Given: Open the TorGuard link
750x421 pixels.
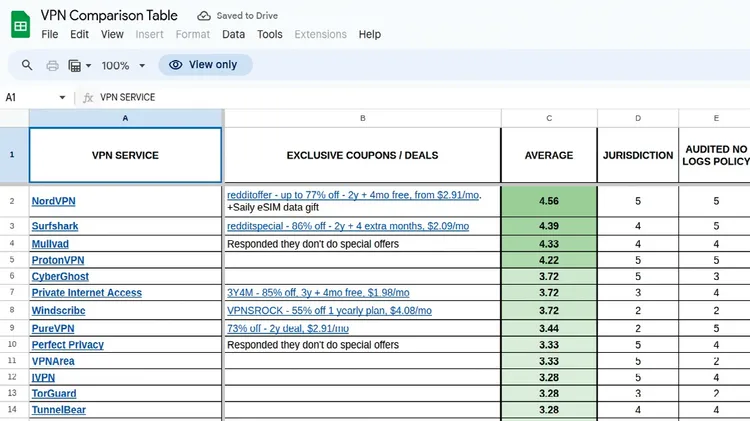Looking at the screenshot, I should tap(54, 394).
